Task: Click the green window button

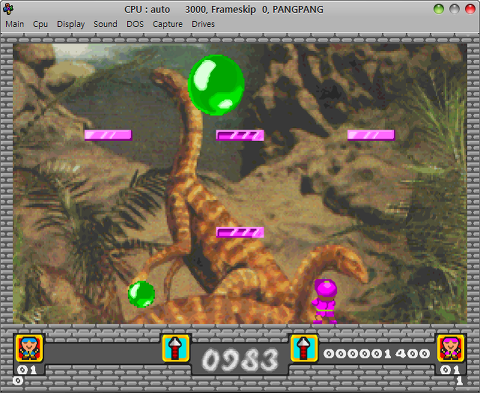Action: coord(439,9)
